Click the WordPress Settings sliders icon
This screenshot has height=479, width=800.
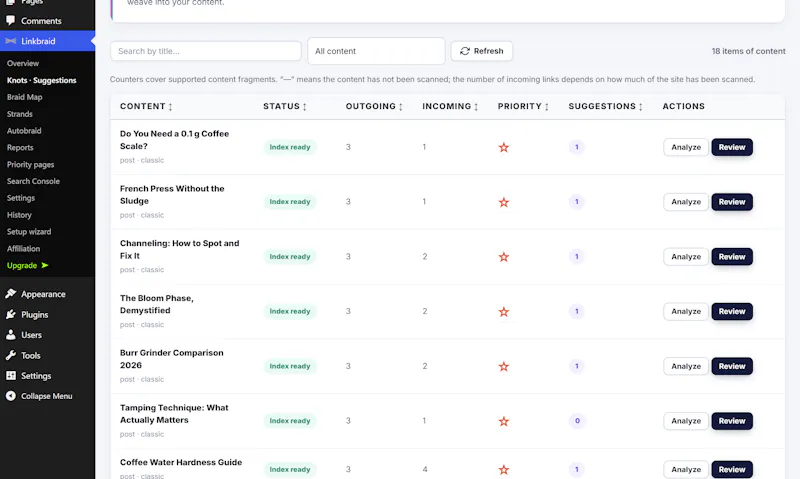[x=11, y=375]
